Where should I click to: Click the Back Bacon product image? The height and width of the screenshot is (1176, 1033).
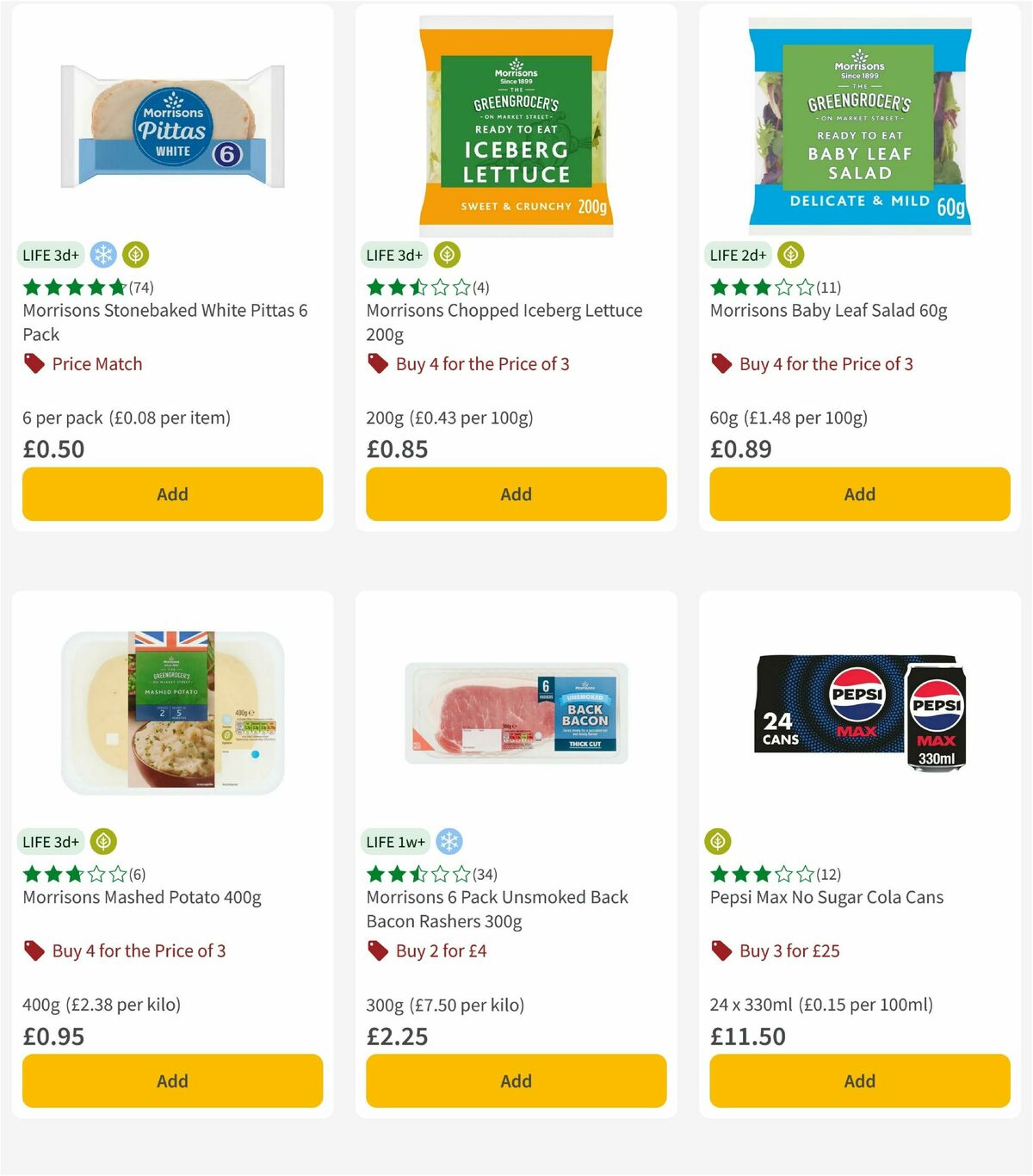[515, 716]
